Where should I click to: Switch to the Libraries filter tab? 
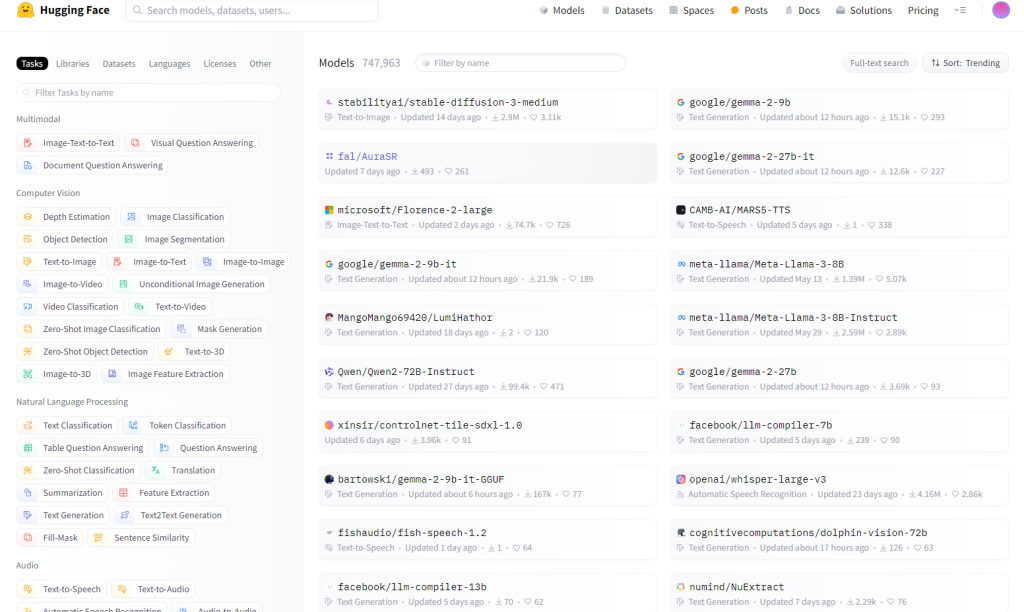pos(72,64)
